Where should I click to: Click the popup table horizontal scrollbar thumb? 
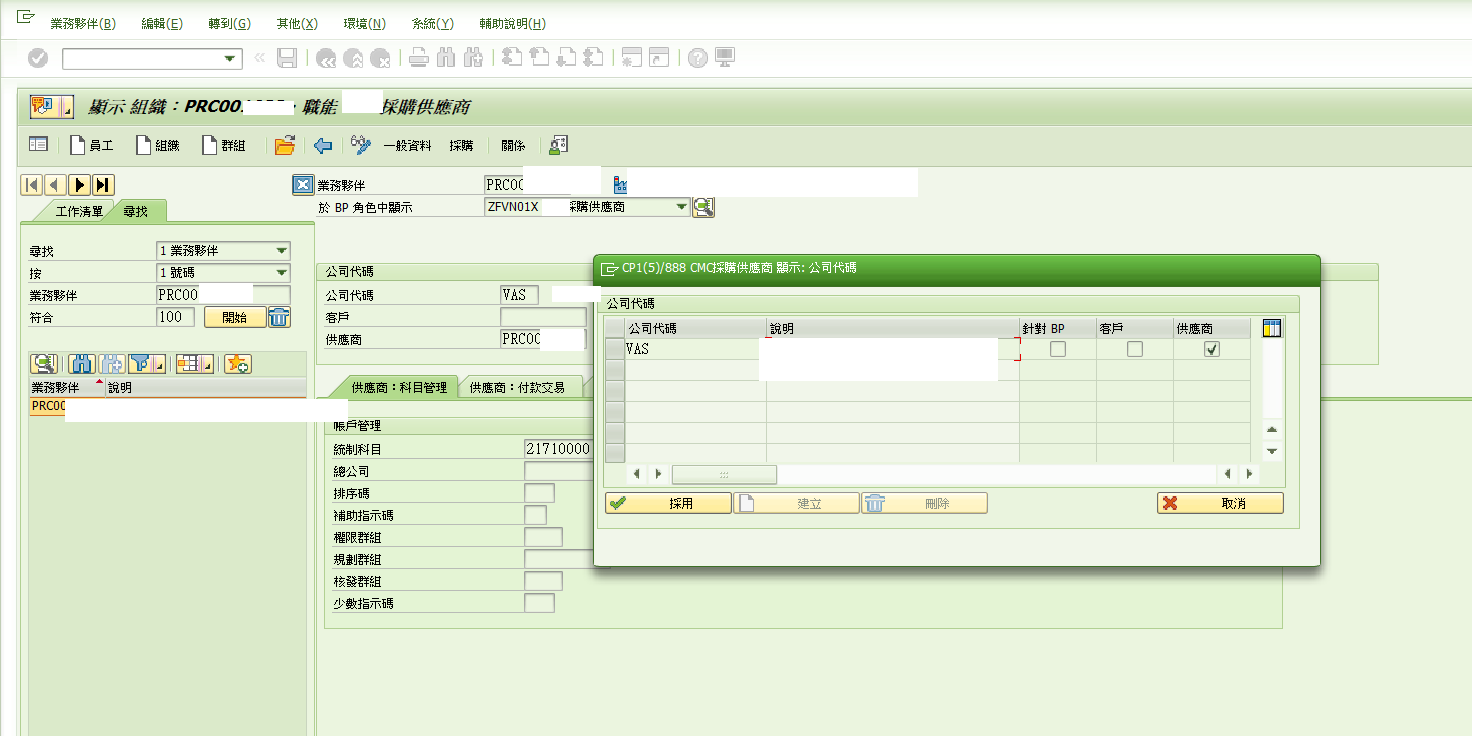pyautogui.click(x=724, y=474)
